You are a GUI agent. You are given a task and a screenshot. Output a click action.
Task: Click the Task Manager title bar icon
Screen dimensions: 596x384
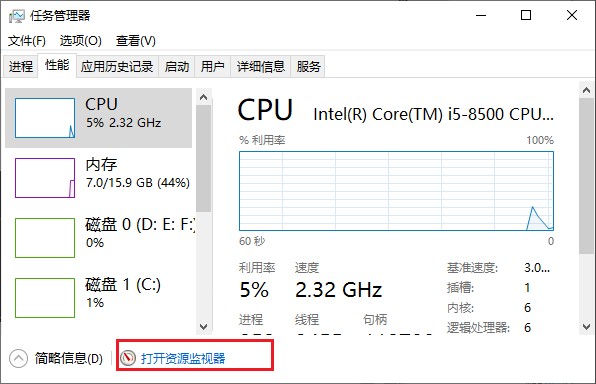17,16
